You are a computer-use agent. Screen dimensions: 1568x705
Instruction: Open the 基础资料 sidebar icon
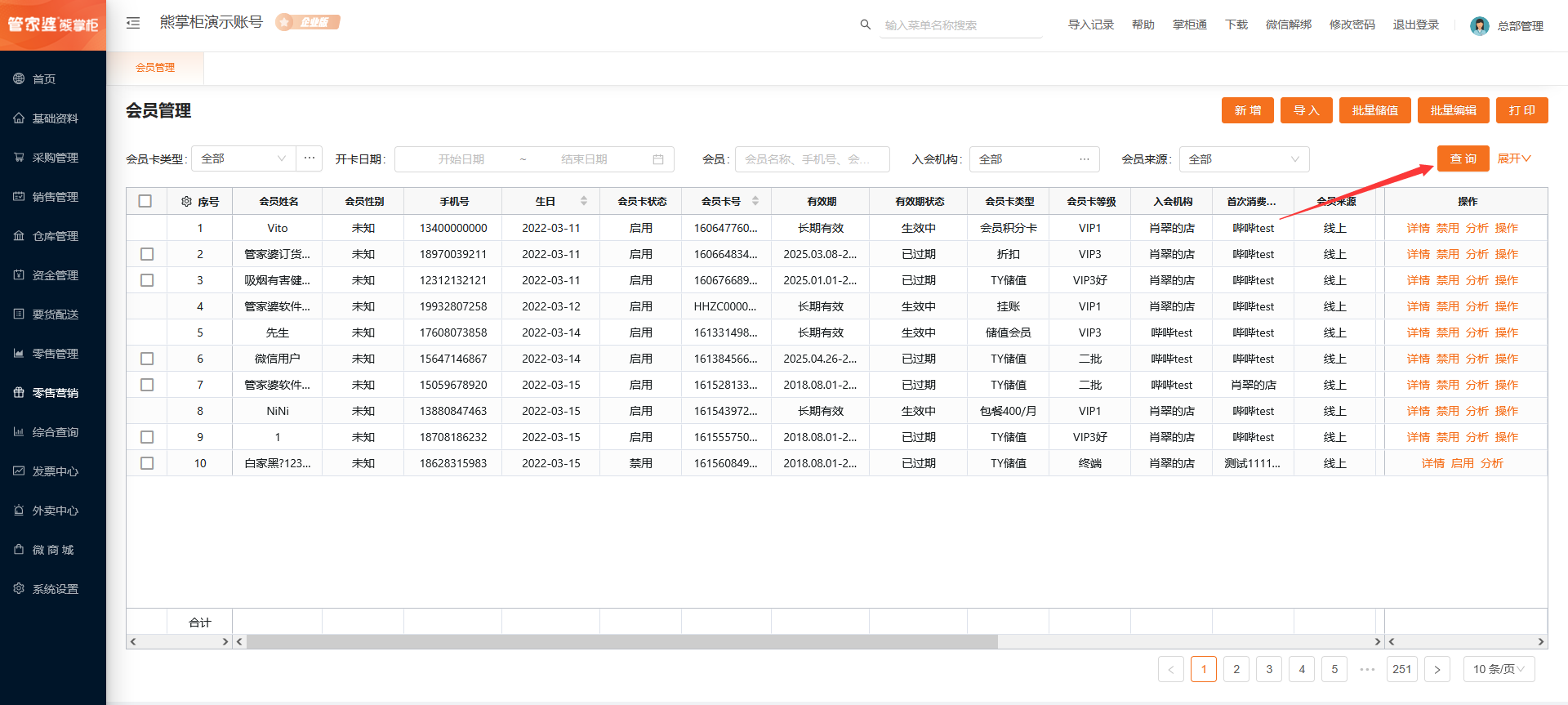tap(19, 118)
